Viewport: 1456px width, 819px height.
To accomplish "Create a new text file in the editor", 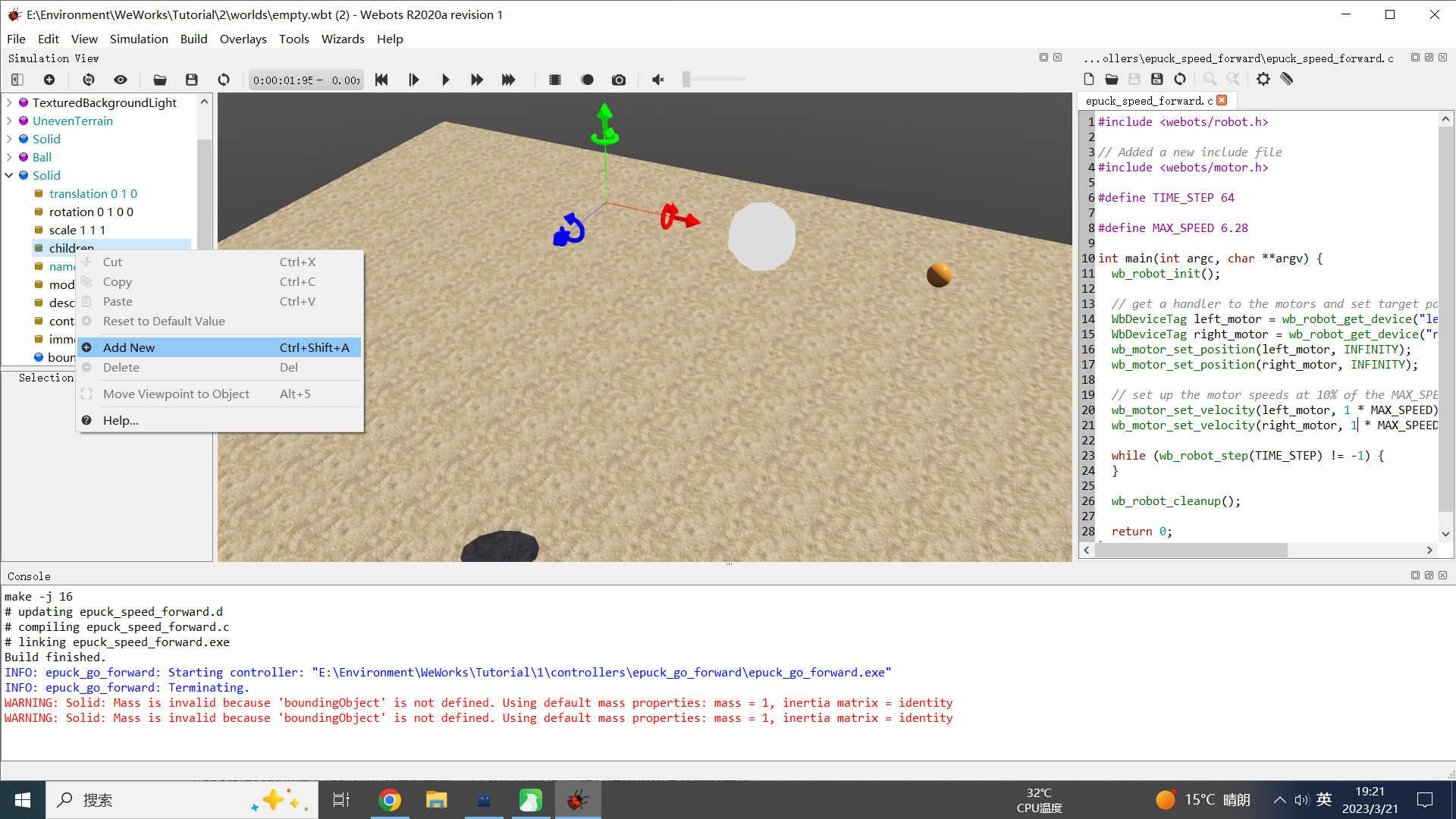I will tap(1089, 79).
